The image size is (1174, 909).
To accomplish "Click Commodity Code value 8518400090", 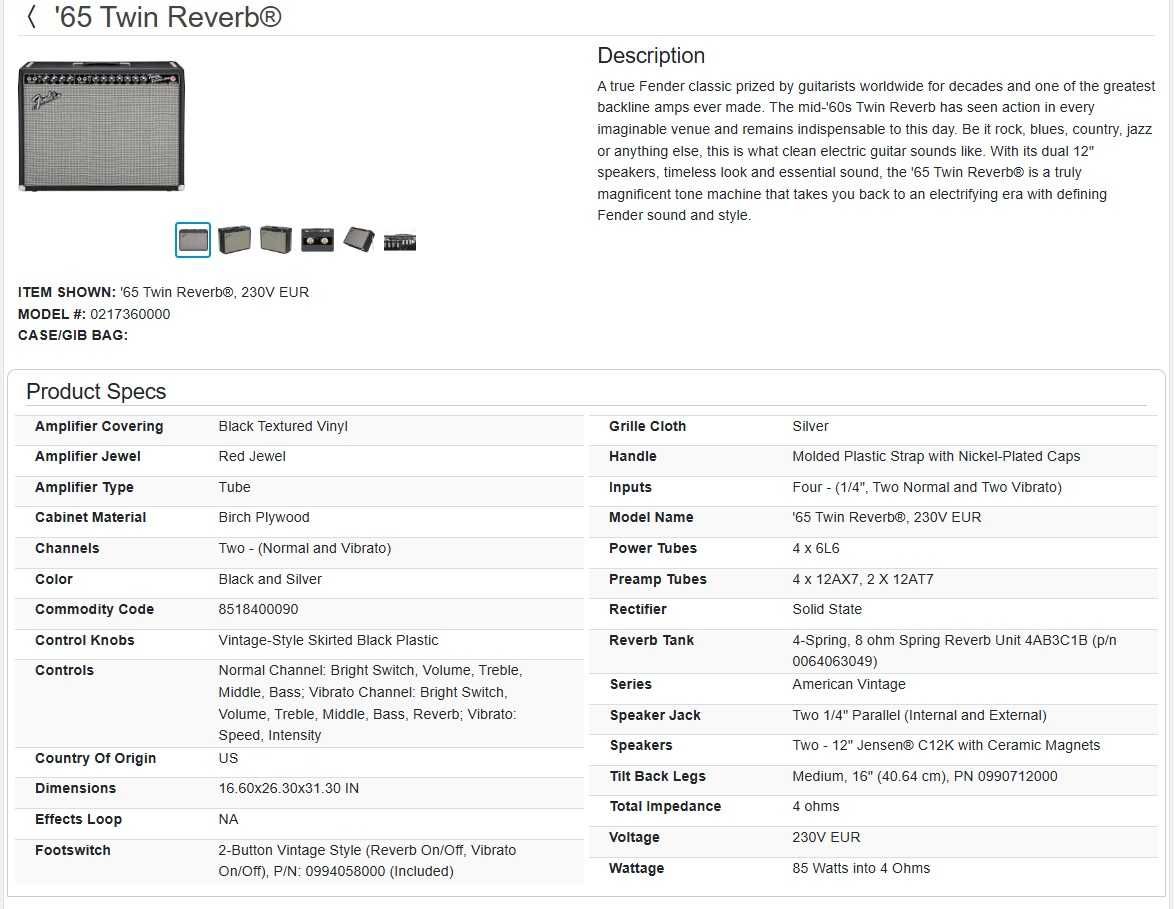I will pos(258,609).
